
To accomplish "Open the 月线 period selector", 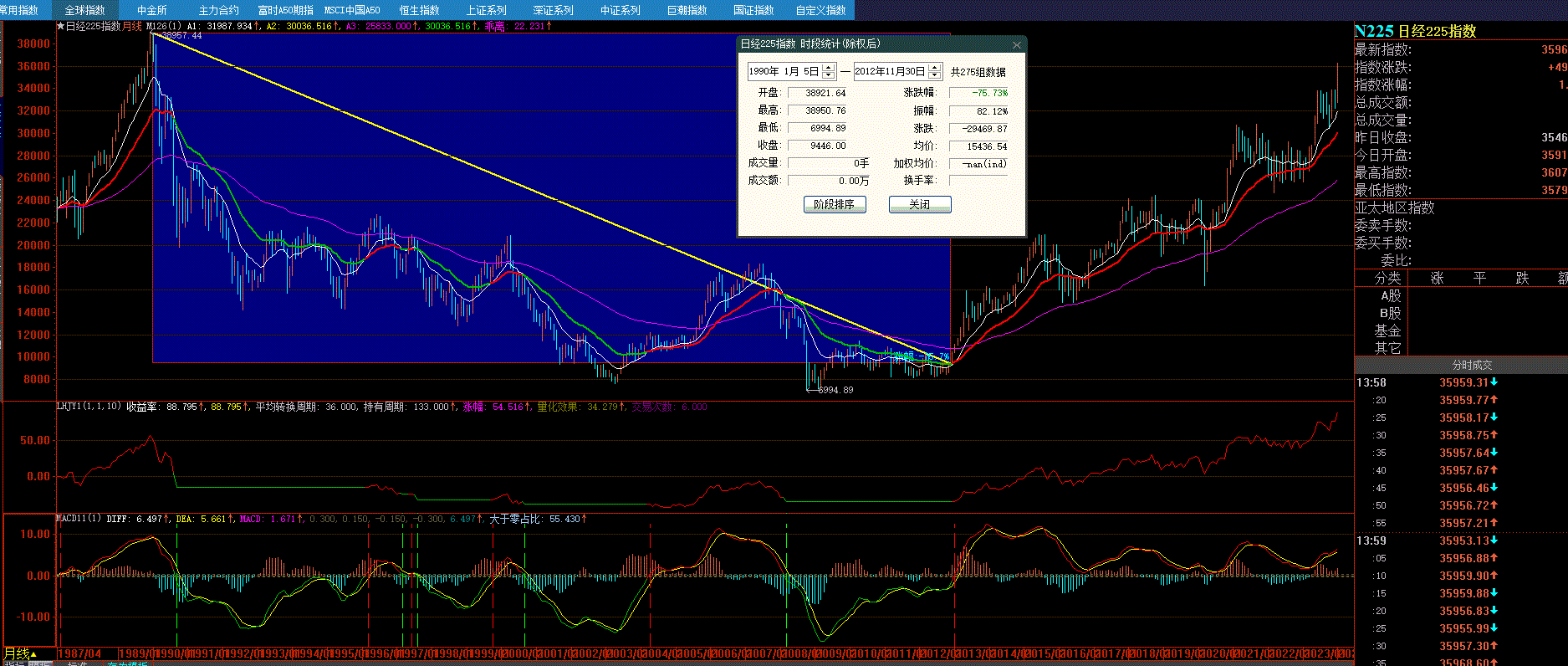I will 20,653.
